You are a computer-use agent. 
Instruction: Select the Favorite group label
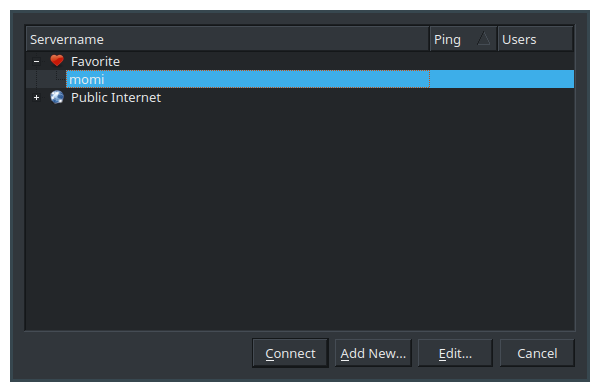point(95,61)
